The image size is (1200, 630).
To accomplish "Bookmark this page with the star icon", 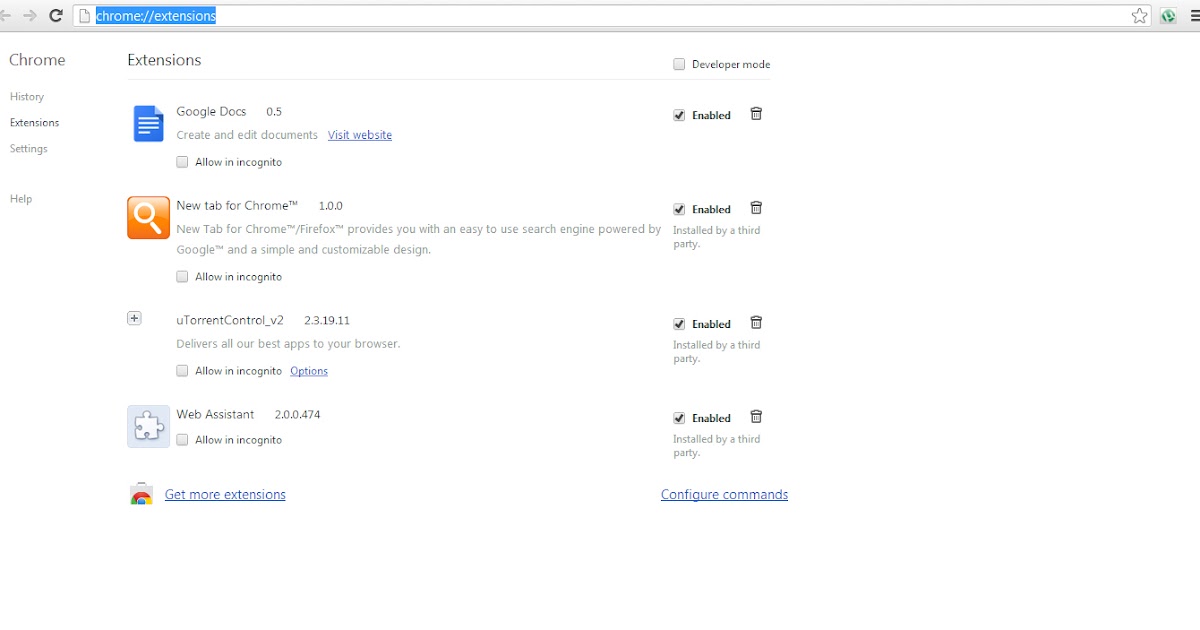I will coord(1140,15).
